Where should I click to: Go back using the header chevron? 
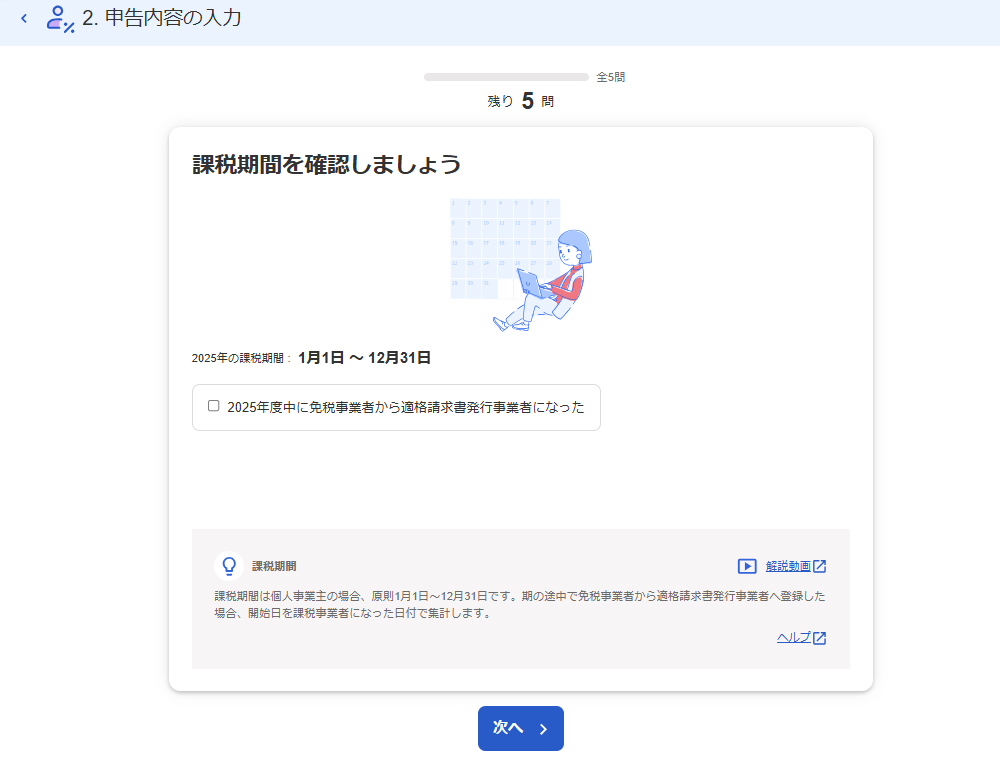[x=24, y=18]
